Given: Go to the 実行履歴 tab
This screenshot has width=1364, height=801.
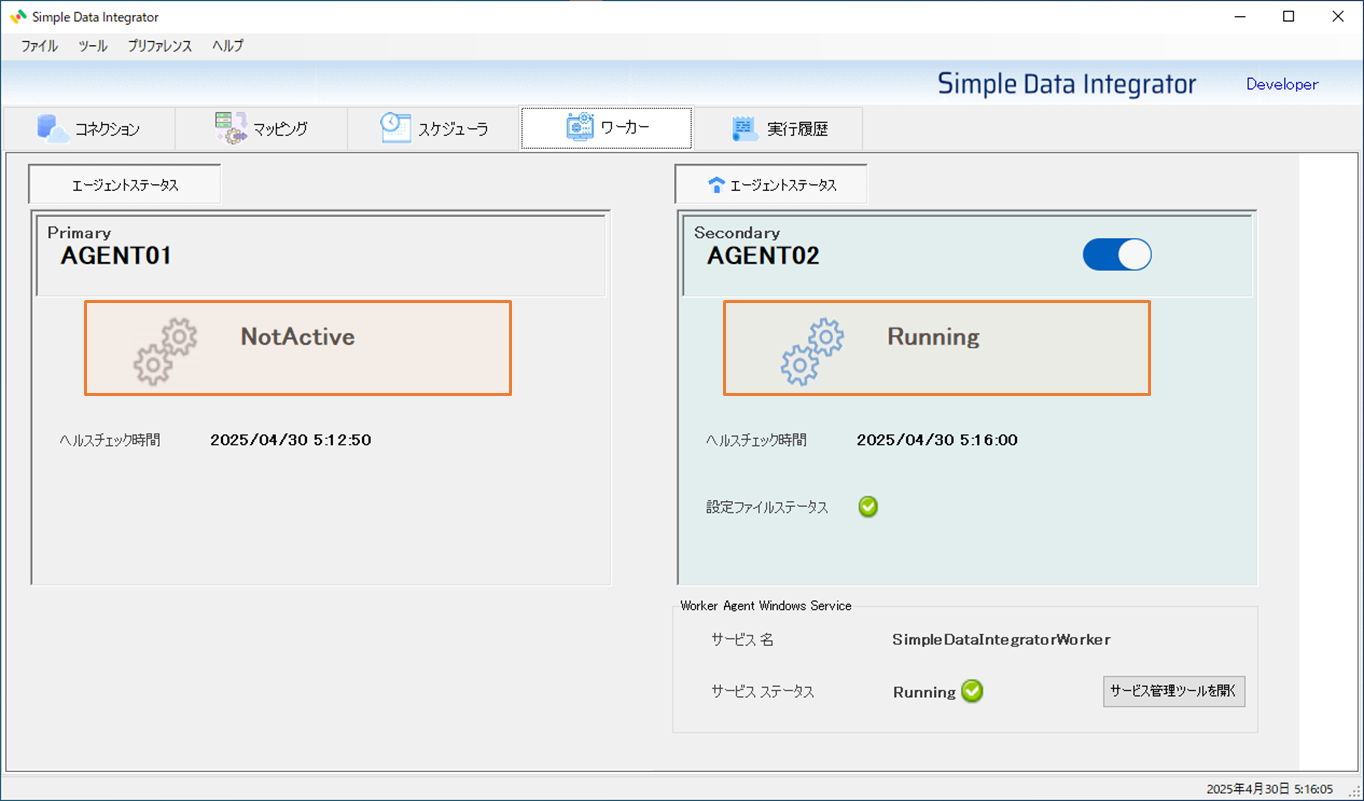Looking at the screenshot, I should click(778, 128).
